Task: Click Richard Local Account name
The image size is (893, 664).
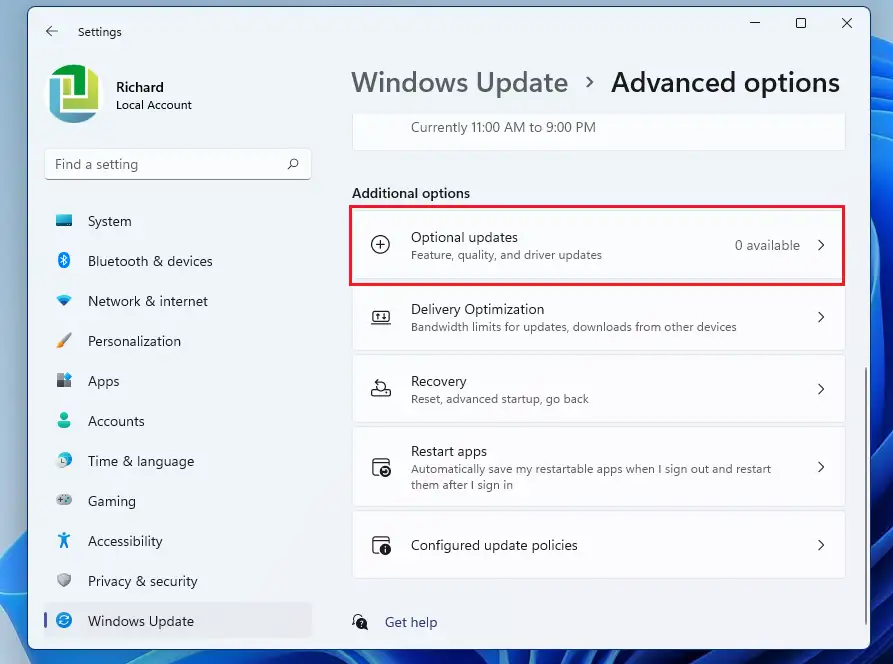Action: (154, 95)
